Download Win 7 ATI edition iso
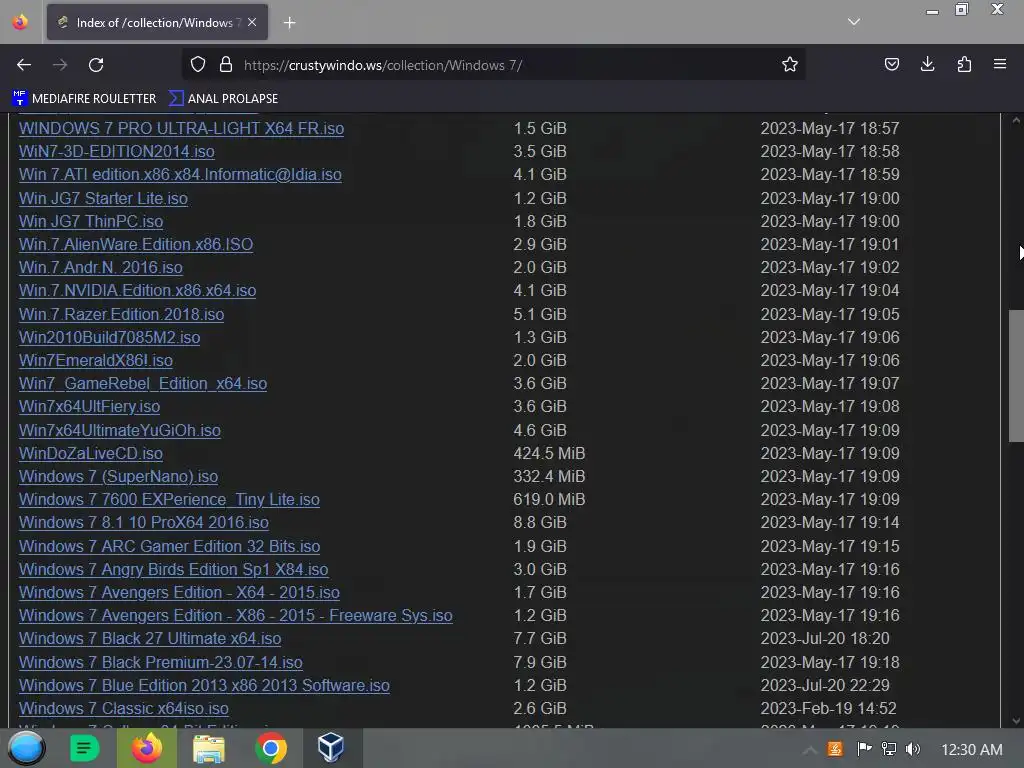Image resolution: width=1024 pixels, height=768 pixels. tap(180, 174)
